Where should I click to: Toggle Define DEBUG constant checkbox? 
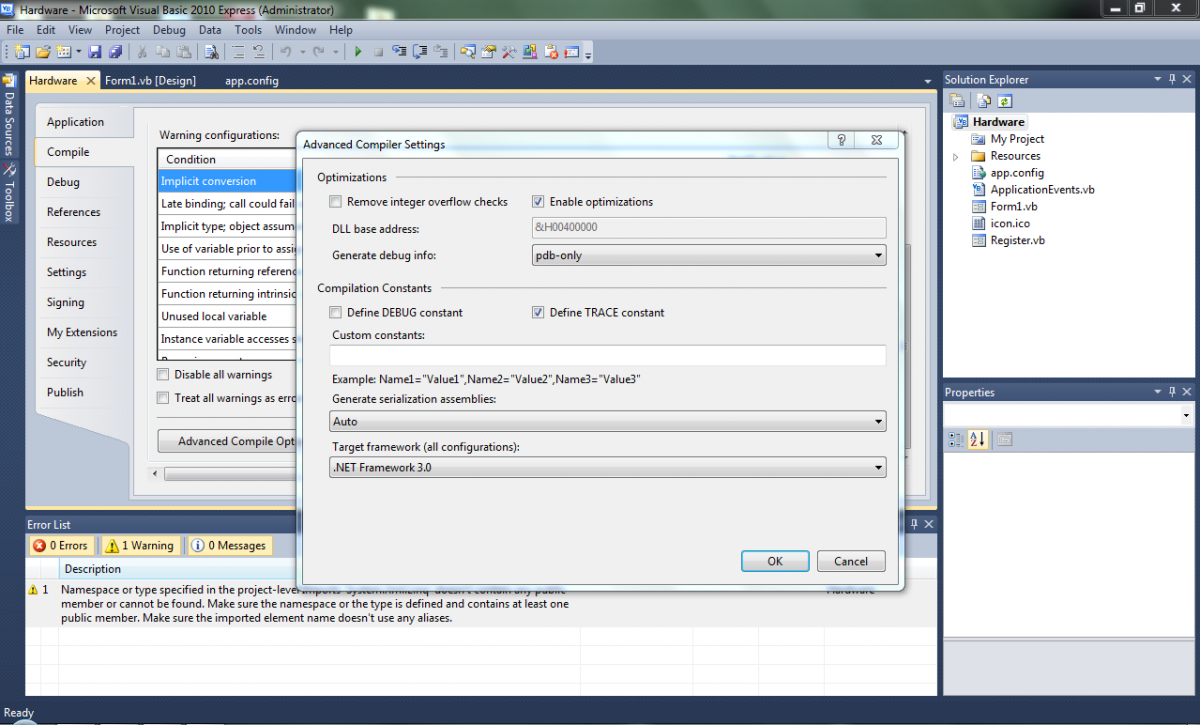tap(336, 313)
